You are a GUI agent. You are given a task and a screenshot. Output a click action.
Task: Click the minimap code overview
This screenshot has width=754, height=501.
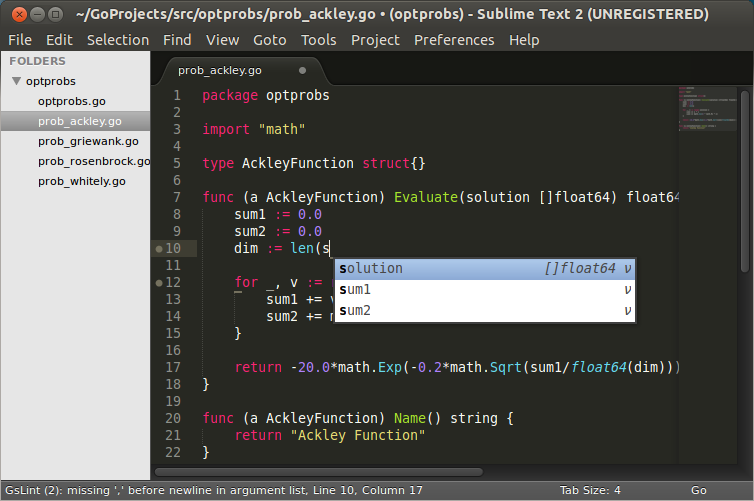click(x=707, y=109)
